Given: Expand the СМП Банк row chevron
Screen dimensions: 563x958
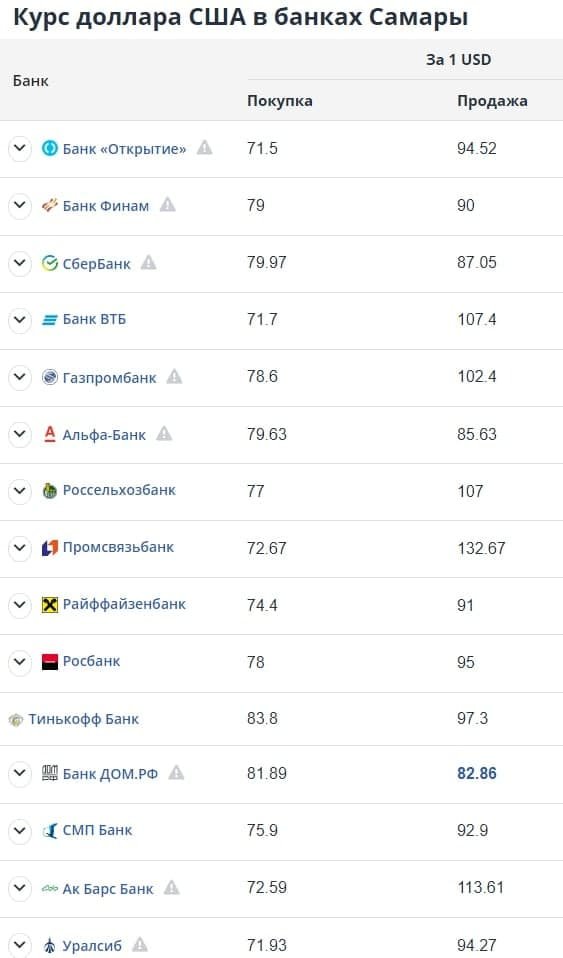Looking at the screenshot, I should pos(20,830).
